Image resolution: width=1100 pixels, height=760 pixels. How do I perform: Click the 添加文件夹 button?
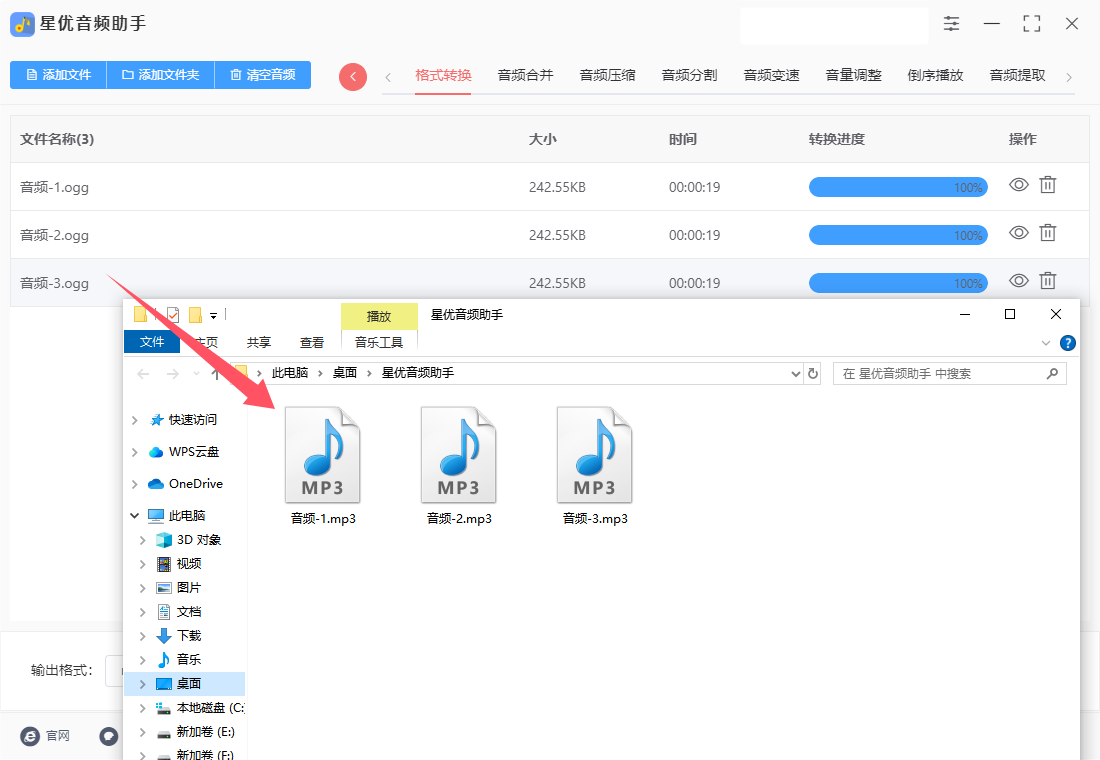[160, 74]
